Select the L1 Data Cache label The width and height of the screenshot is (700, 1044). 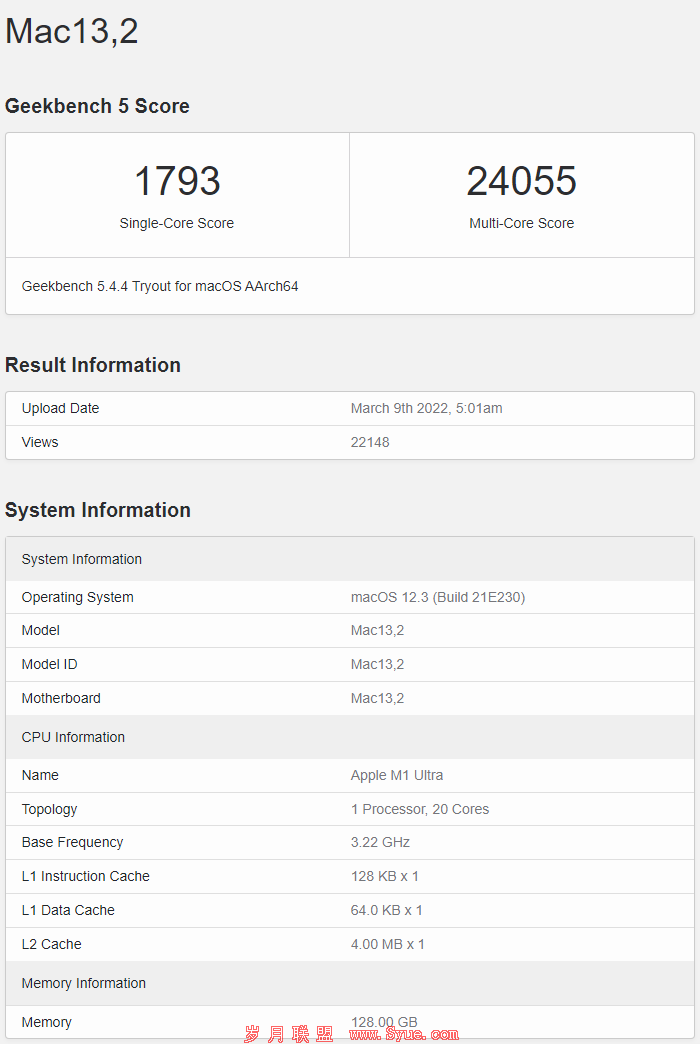68,910
